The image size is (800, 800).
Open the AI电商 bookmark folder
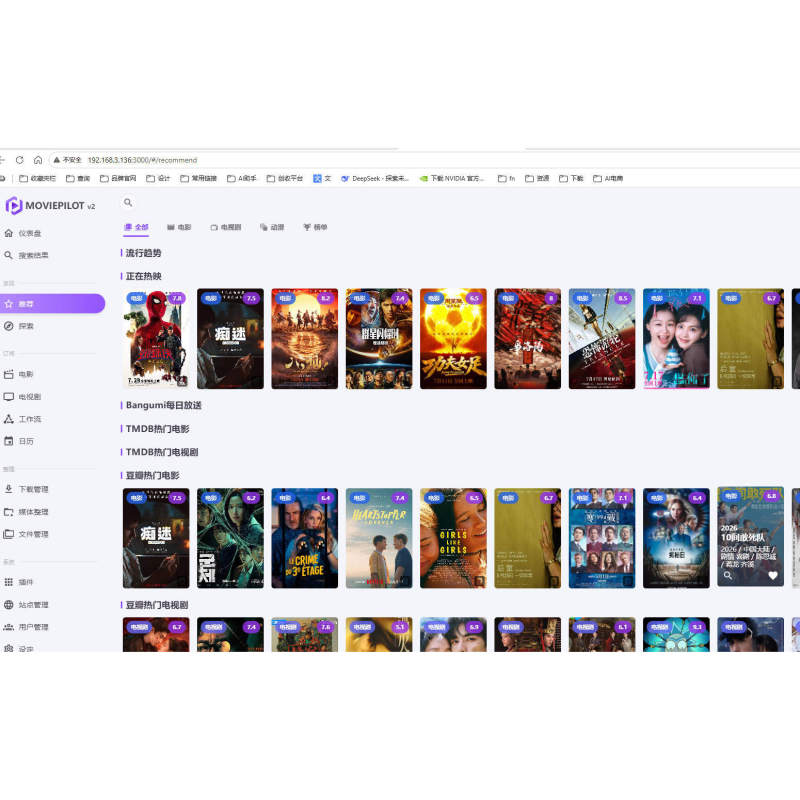608,179
